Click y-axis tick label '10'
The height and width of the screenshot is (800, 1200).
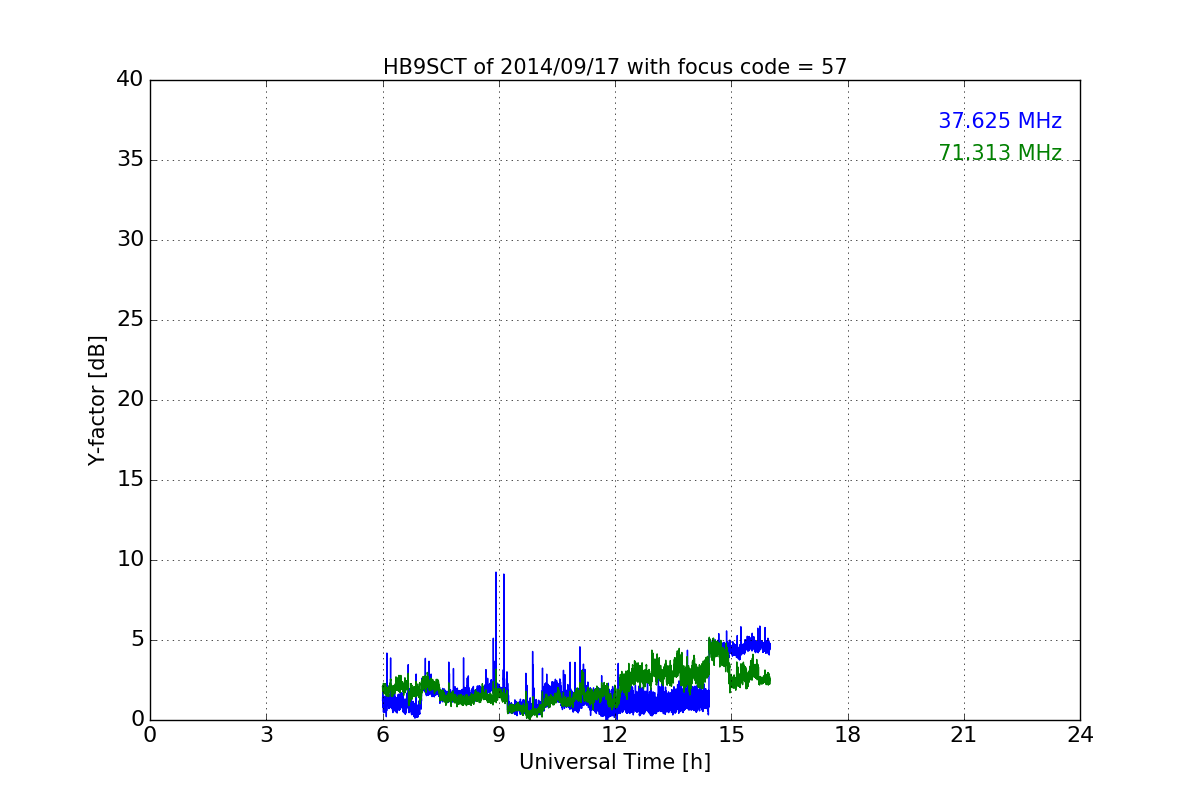130,560
